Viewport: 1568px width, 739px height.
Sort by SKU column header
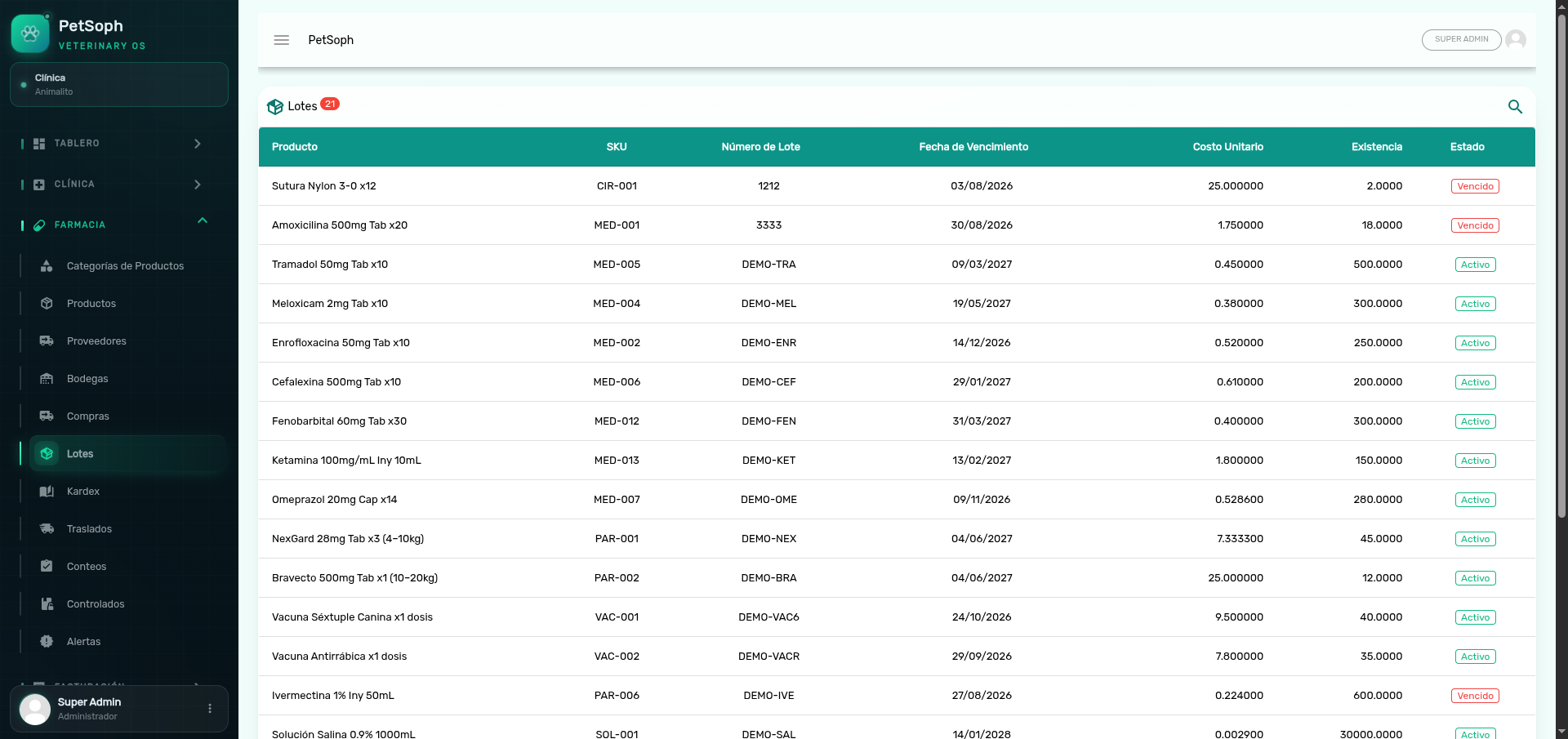pos(617,147)
